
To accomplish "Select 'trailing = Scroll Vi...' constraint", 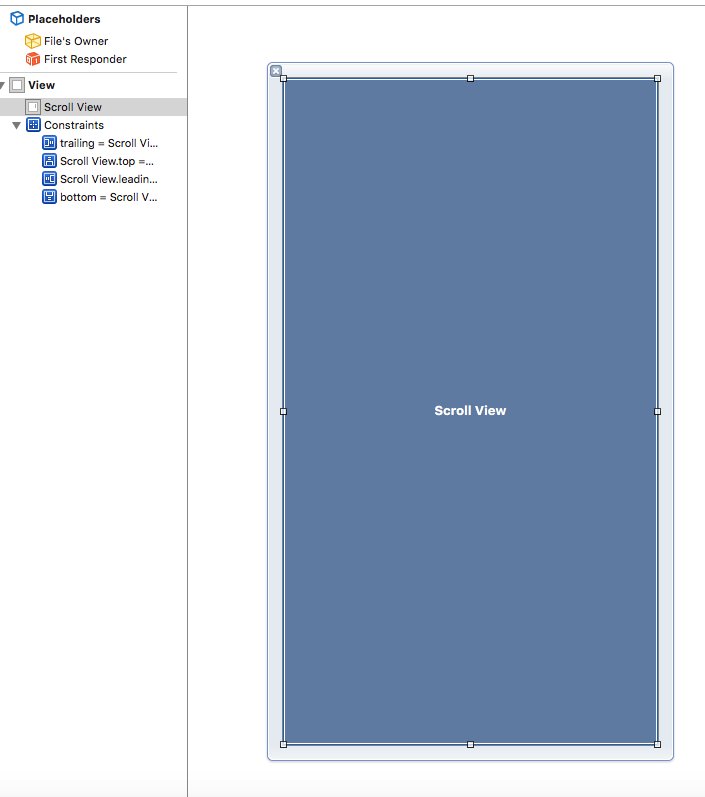I will point(109,143).
